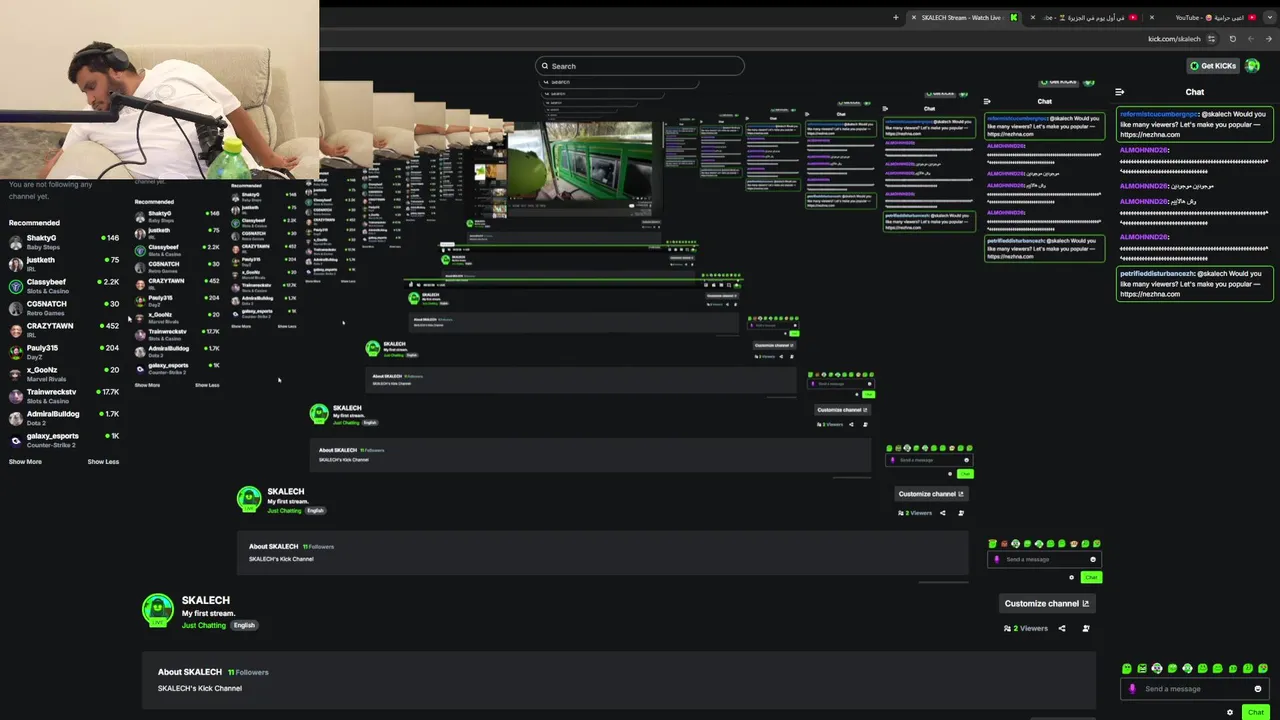The image size is (1280, 720).
Task: Pick white diamond-face emote above largest message box
Action: (x=1187, y=668)
